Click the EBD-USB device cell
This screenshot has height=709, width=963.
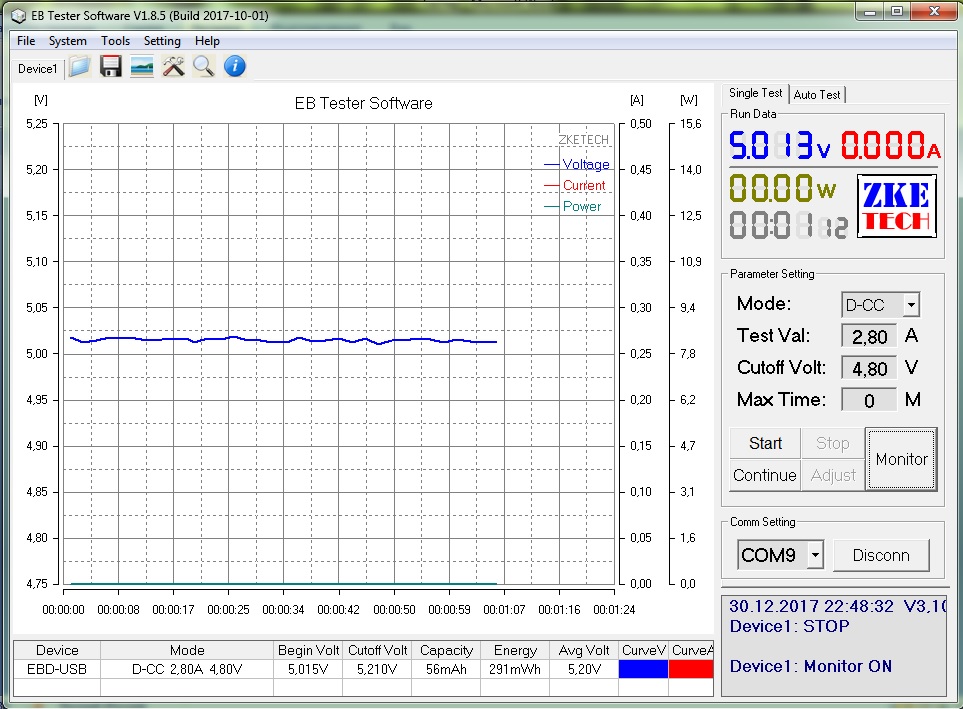pos(57,669)
